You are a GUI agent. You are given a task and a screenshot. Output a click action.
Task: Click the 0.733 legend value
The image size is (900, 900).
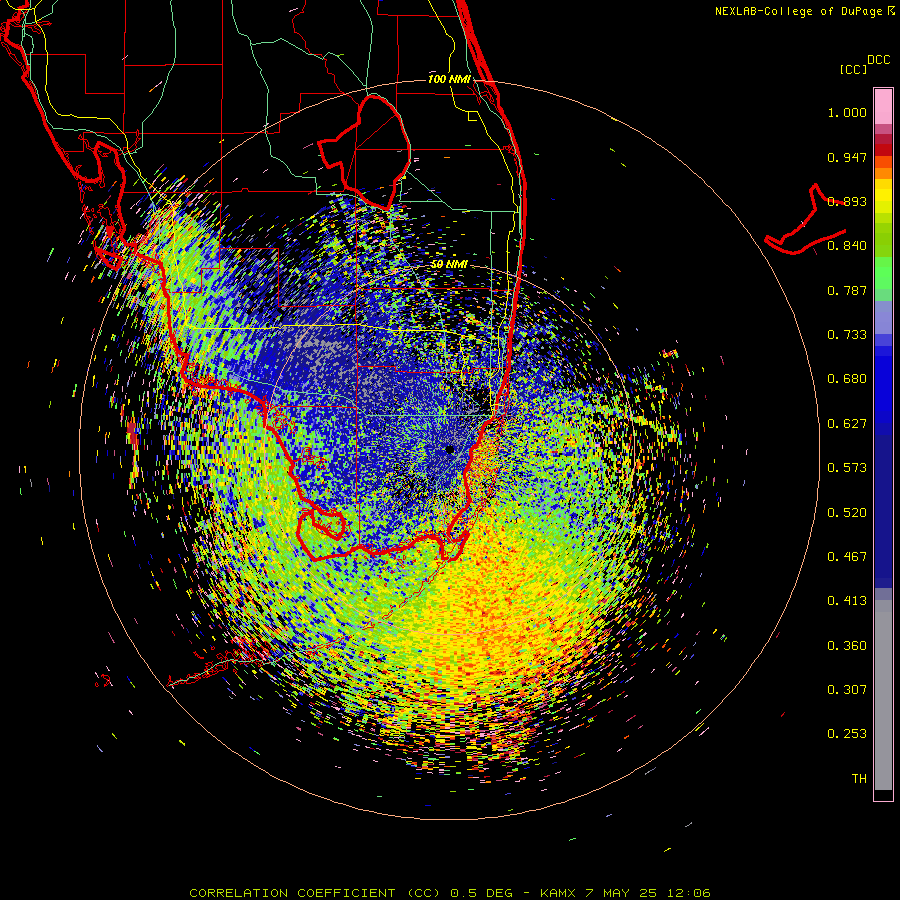coord(847,335)
